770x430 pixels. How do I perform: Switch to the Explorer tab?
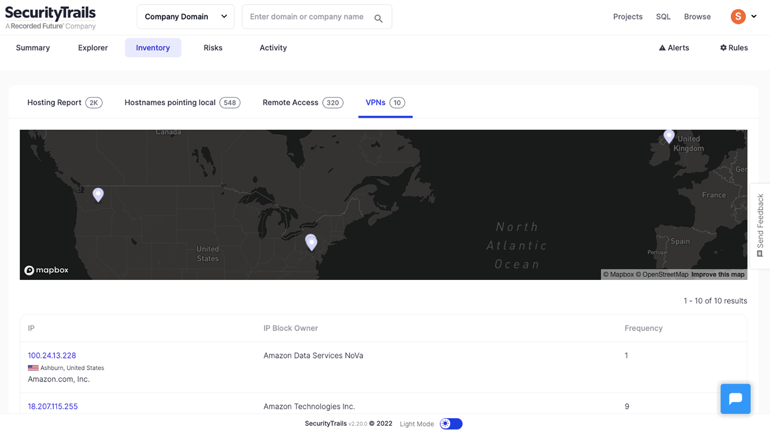(93, 48)
